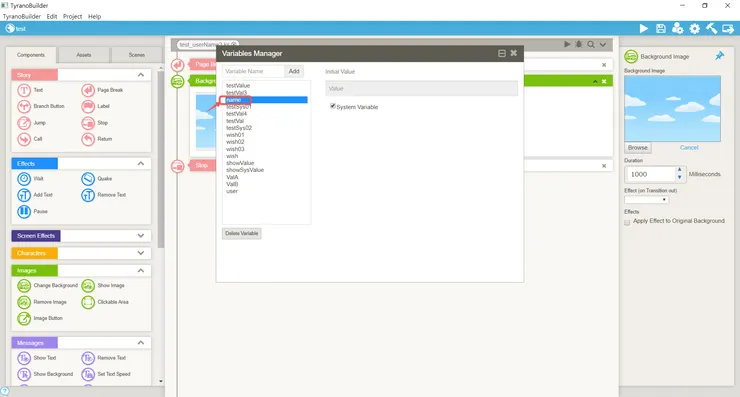Choose the Clickable Area icon
Screen dimensions: 740x397
pyautogui.click(x=88, y=302)
